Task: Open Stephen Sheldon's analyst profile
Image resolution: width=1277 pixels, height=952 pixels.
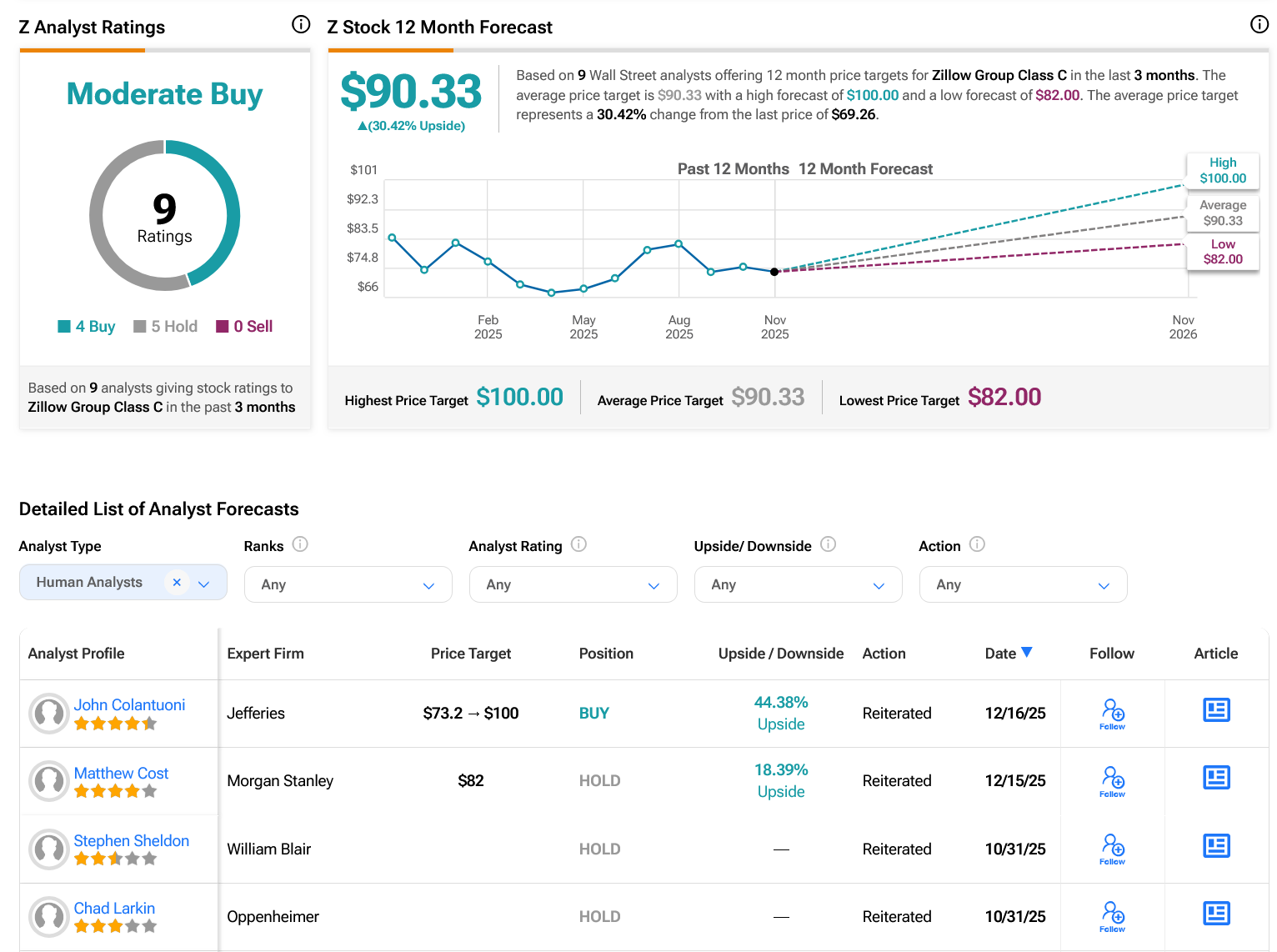Action: (x=132, y=840)
